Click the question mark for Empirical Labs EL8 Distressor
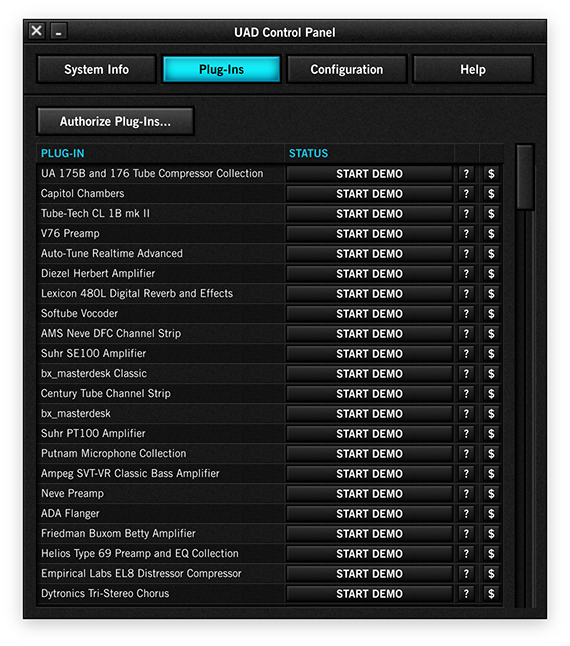 (466, 574)
